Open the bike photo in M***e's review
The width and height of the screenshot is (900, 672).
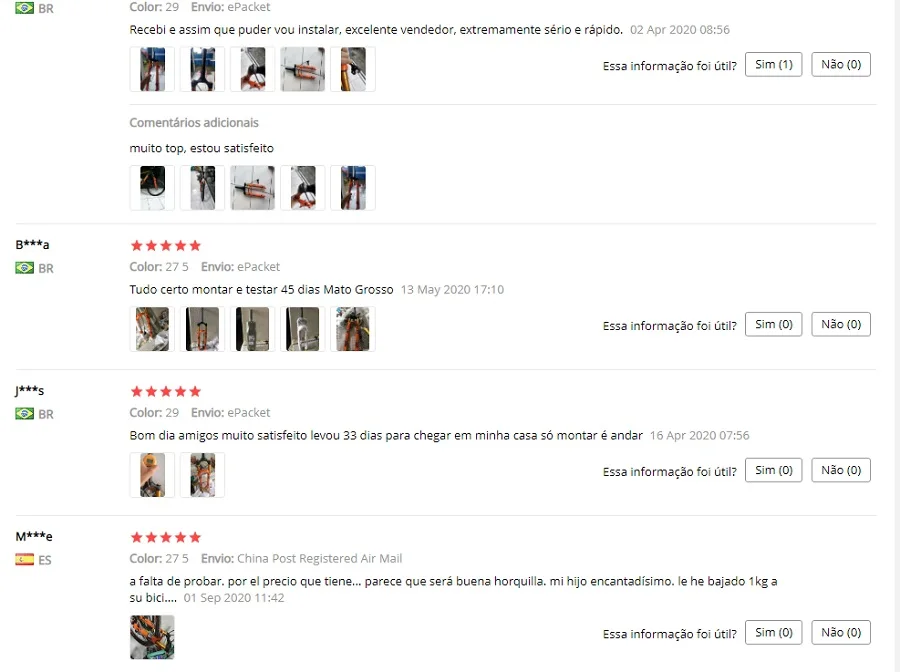pyautogui.click(x=152, y=637)
